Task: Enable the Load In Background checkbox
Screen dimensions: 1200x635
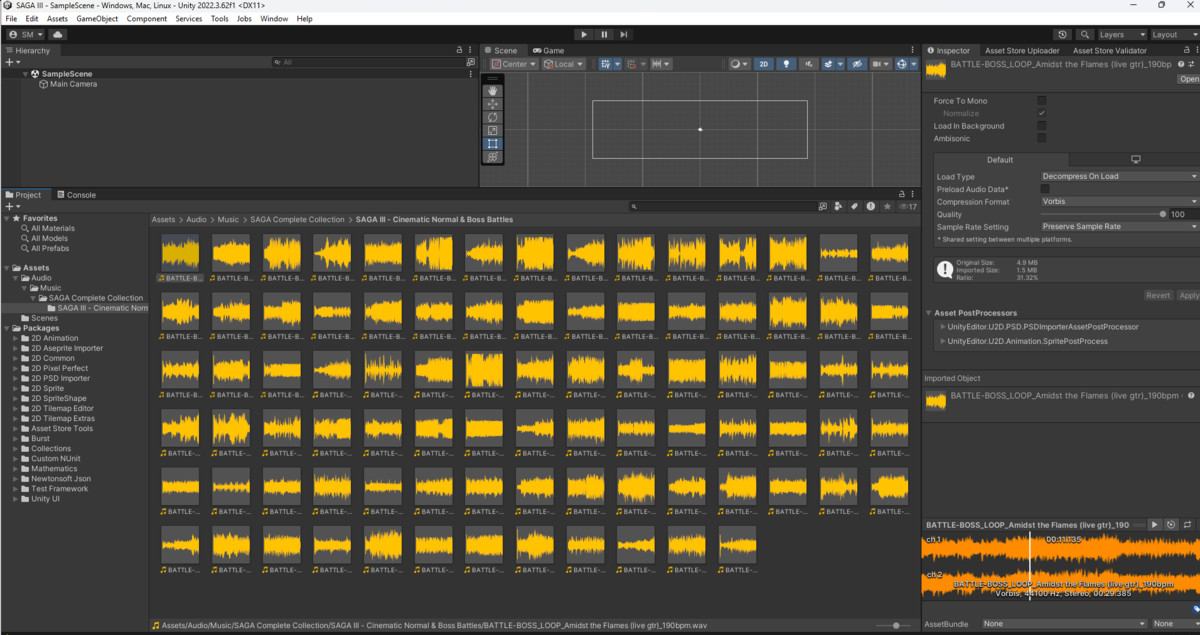Action: click(1042, 126)
